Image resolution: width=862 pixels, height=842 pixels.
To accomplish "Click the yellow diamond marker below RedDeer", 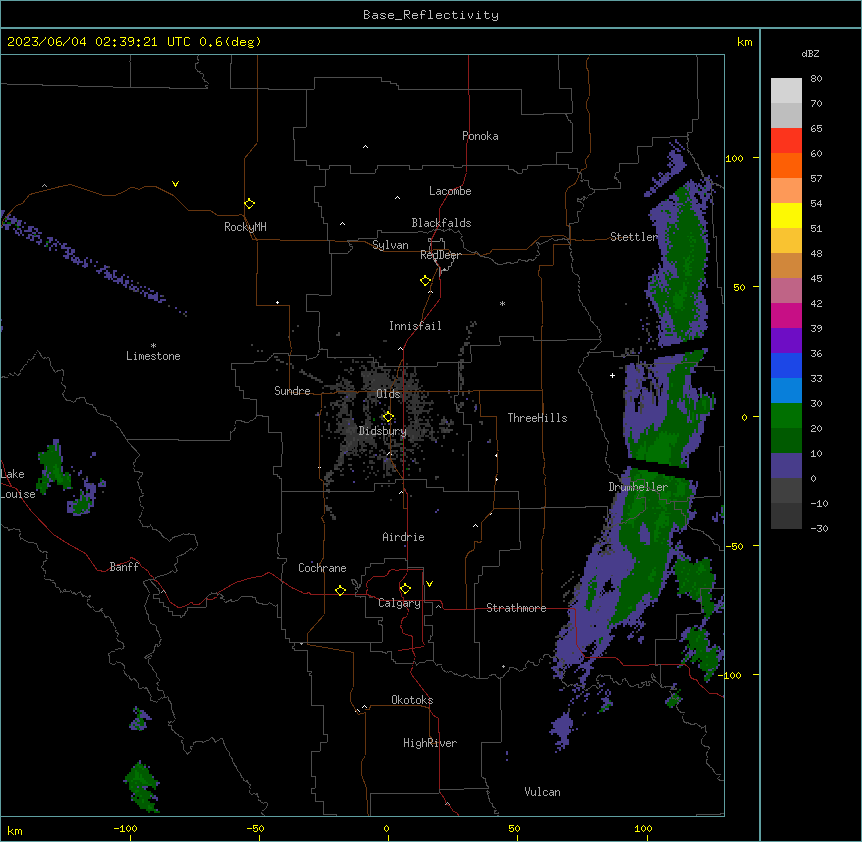I will click(425, 281).
